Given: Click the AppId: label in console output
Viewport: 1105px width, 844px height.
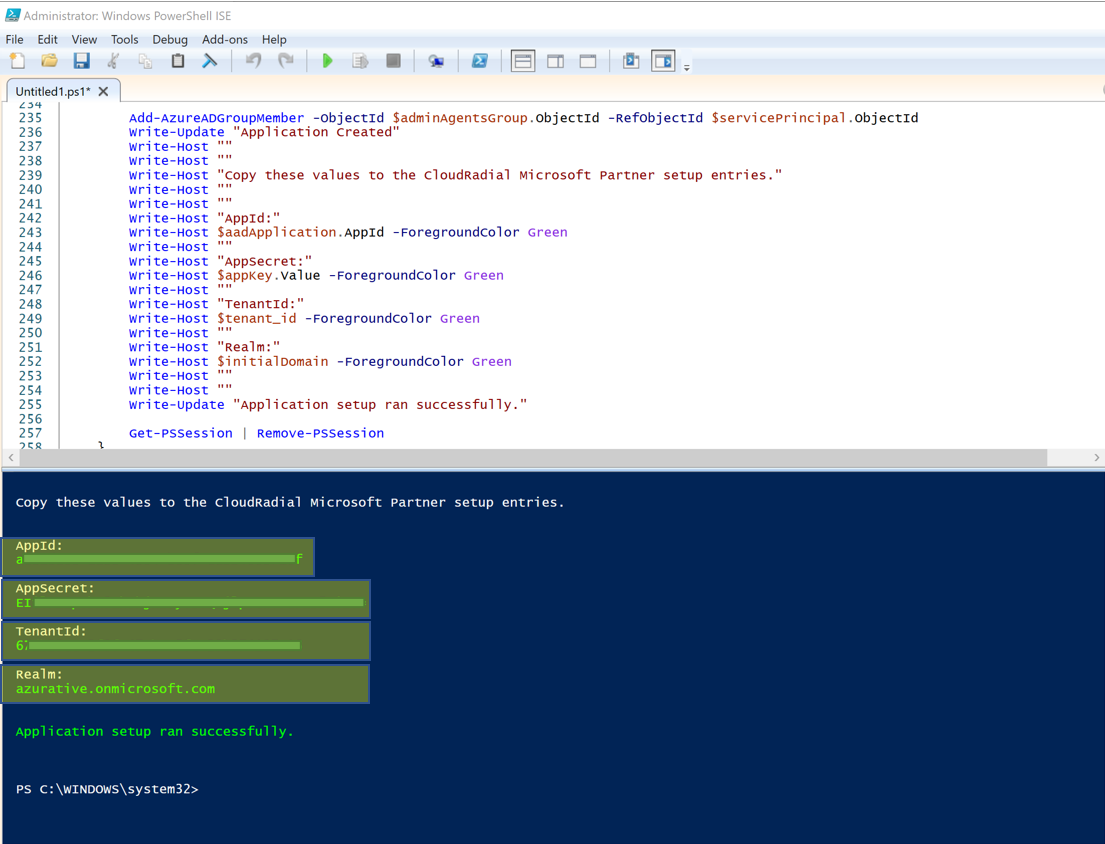Looking at the screenshot, I should click(39, 545).
